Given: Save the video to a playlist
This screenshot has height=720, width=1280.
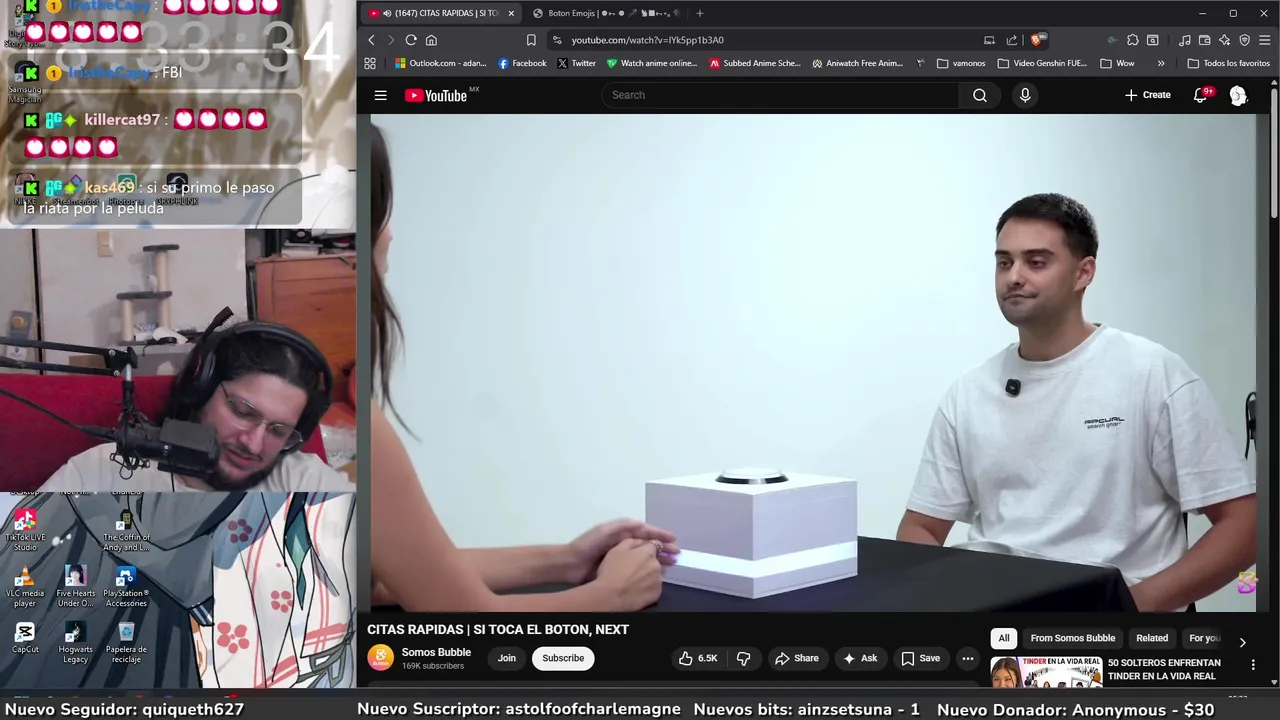Looking at the screenshot, I should point(920,658).
